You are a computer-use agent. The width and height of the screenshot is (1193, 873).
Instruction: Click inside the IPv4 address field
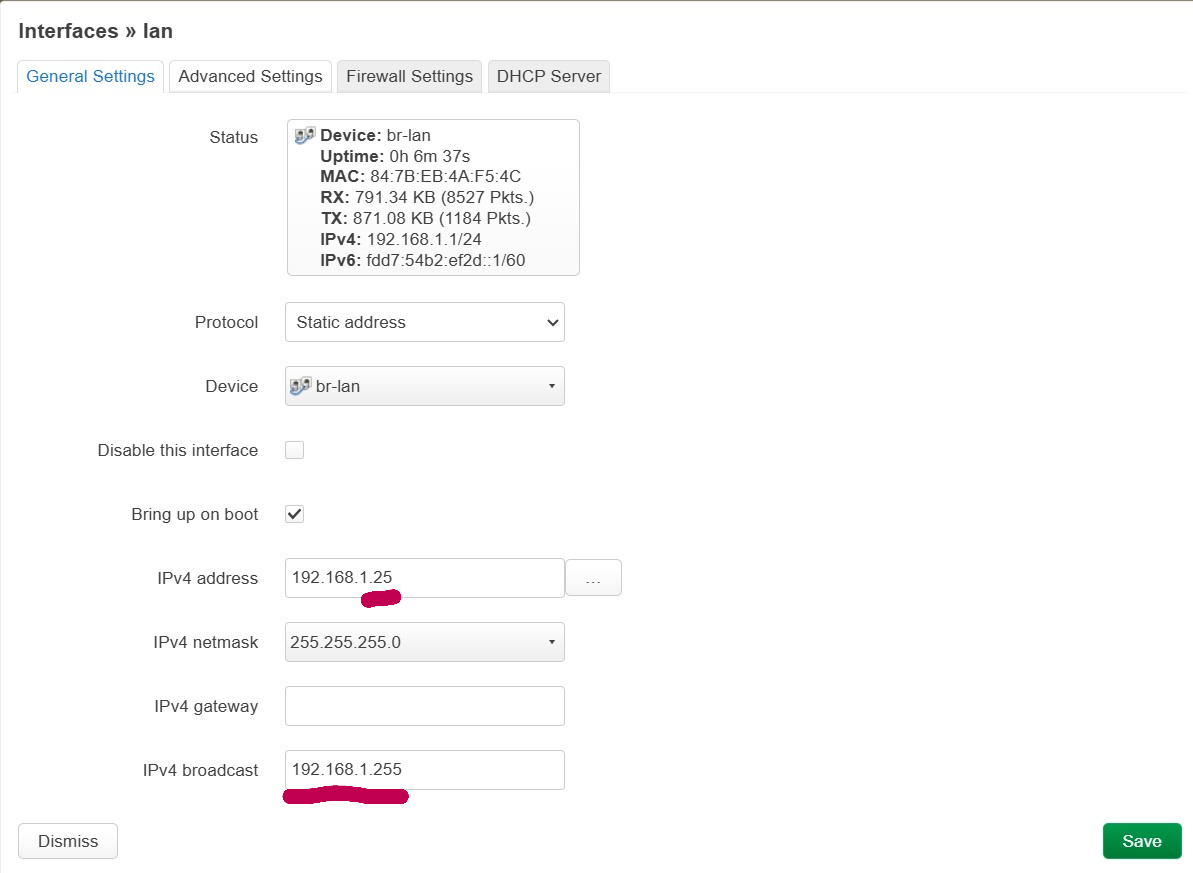[425, 578]
